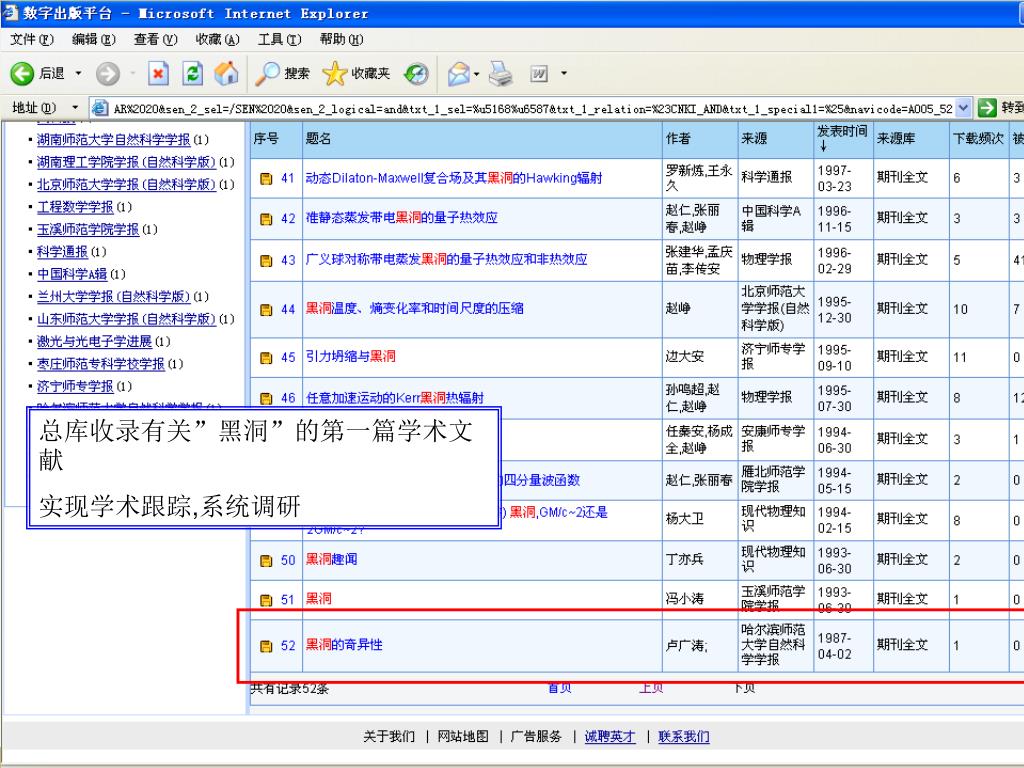The height and width of the screenshot is (768, 1024).
Task: Open 湖南师范大学自然科学学报 journal link
Action: point(114,140)
